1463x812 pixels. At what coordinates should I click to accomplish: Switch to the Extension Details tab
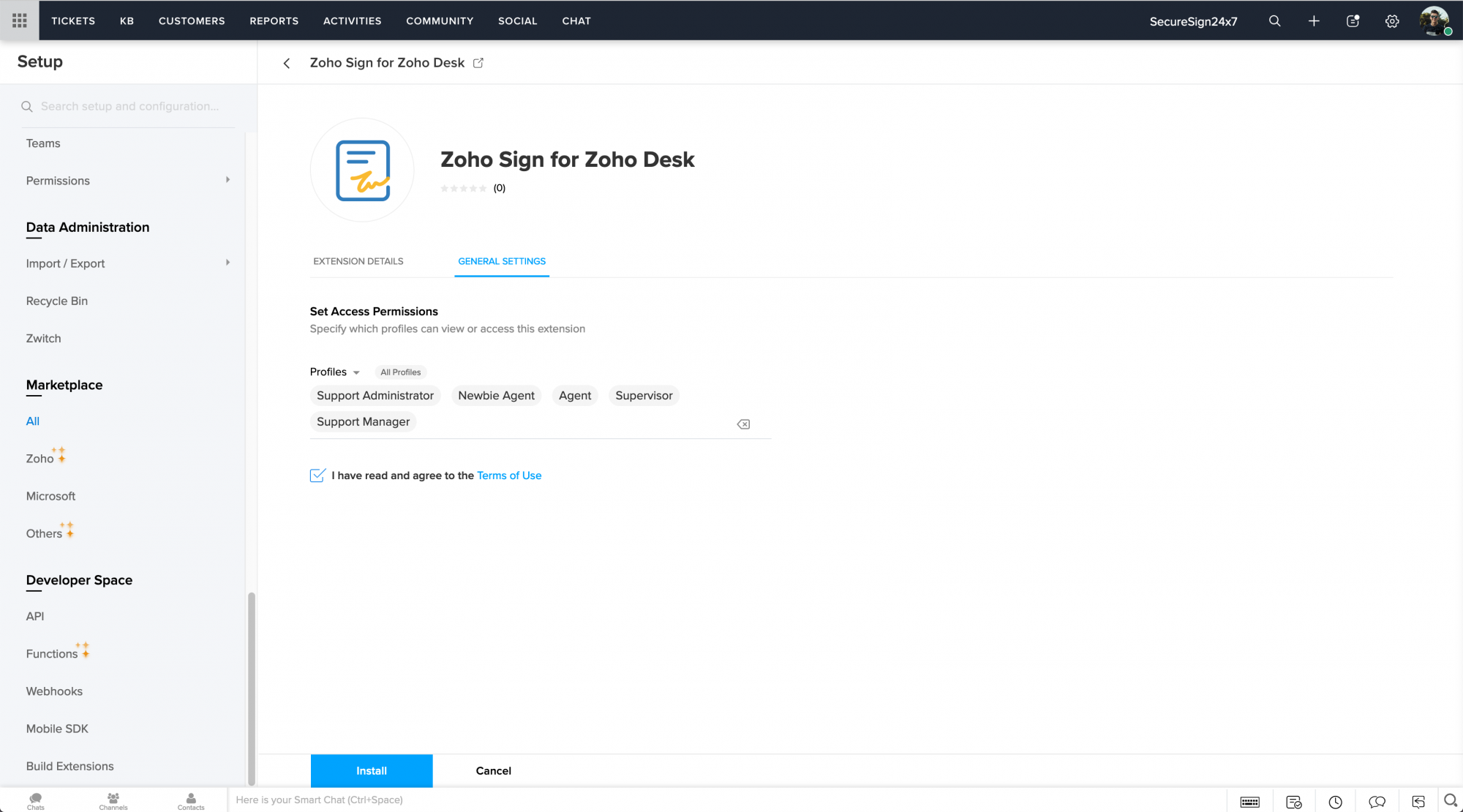tap(358, 261)
